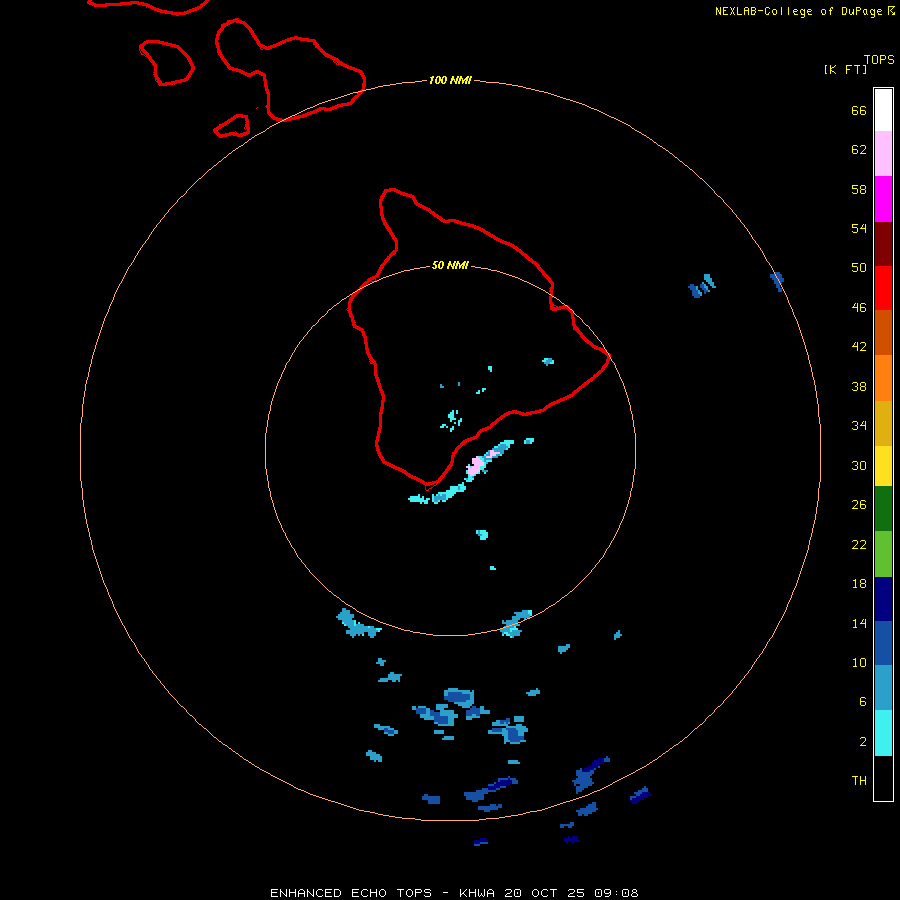The height and width of the screenshot is (900, 900).
Task: Click the legend value 34
Action: click(x=859, y=425)
